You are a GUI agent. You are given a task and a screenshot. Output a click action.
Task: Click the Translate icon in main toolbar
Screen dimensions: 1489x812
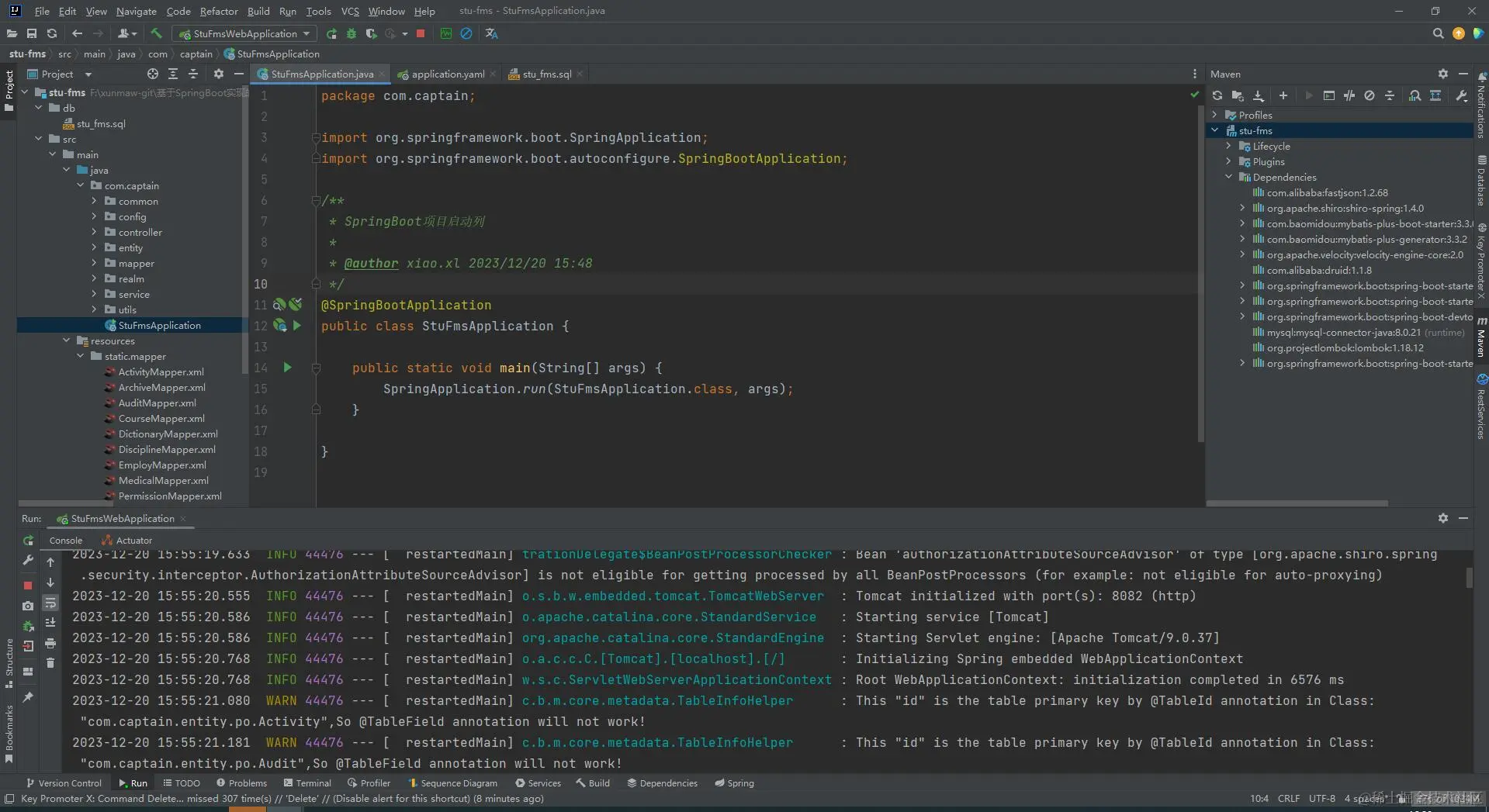coord(491,33)
